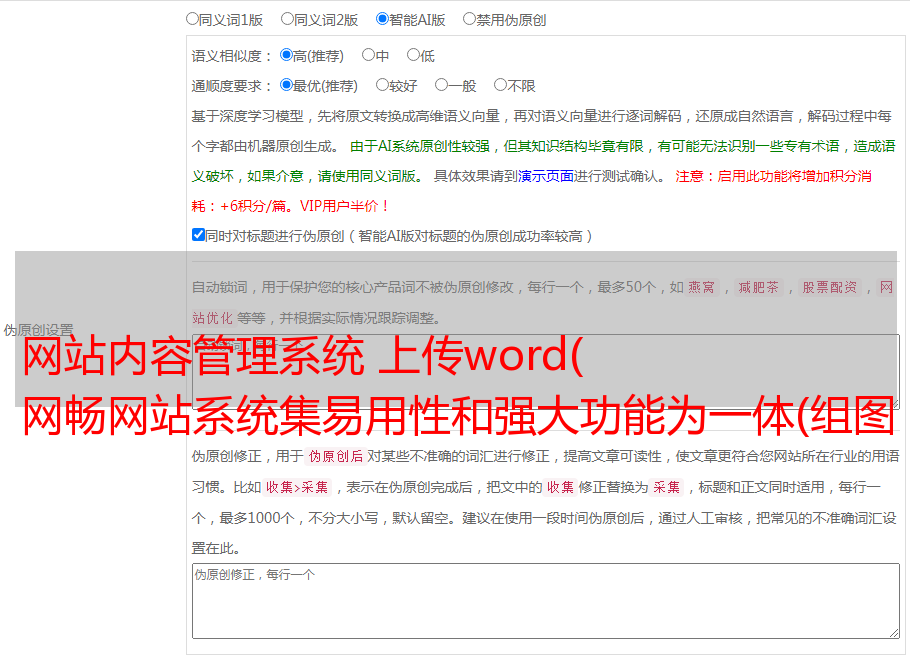Viewport: 911px width, 658px height.
Task: Click the green 由于AI系统原创性较强 notice text
Action: 543,161
